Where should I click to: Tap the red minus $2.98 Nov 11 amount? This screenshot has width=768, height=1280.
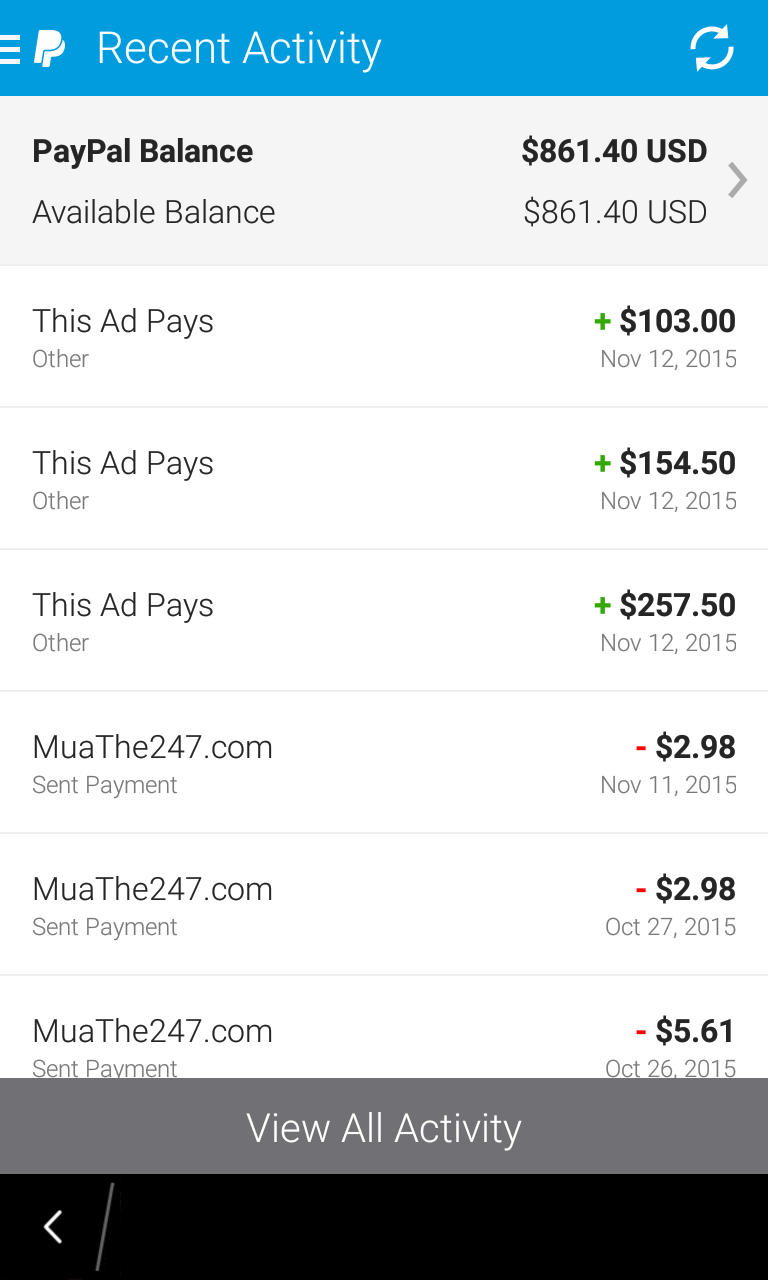pyautogui.click(x=686, y=747)
